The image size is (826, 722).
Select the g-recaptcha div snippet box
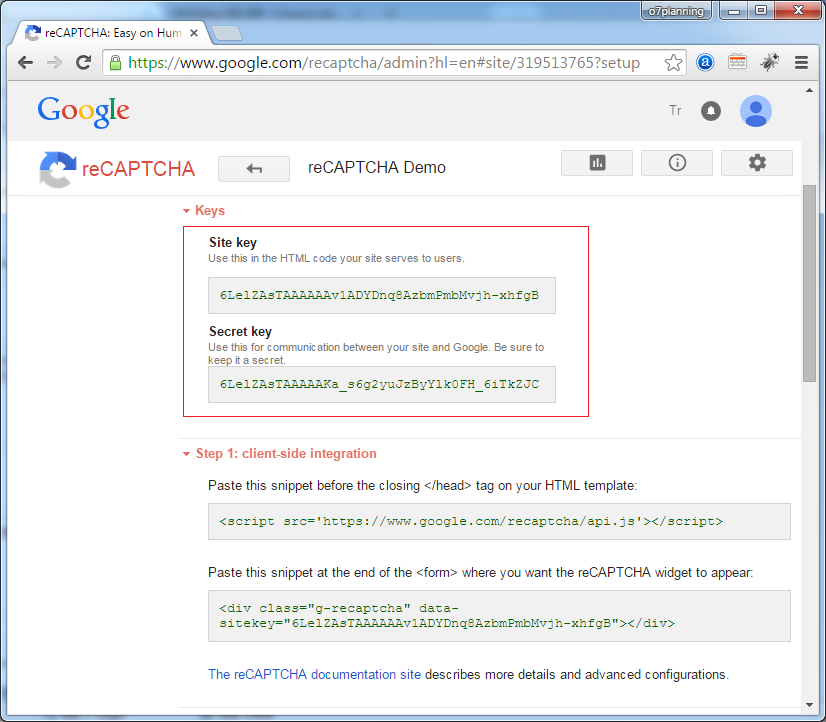point(499,616)
